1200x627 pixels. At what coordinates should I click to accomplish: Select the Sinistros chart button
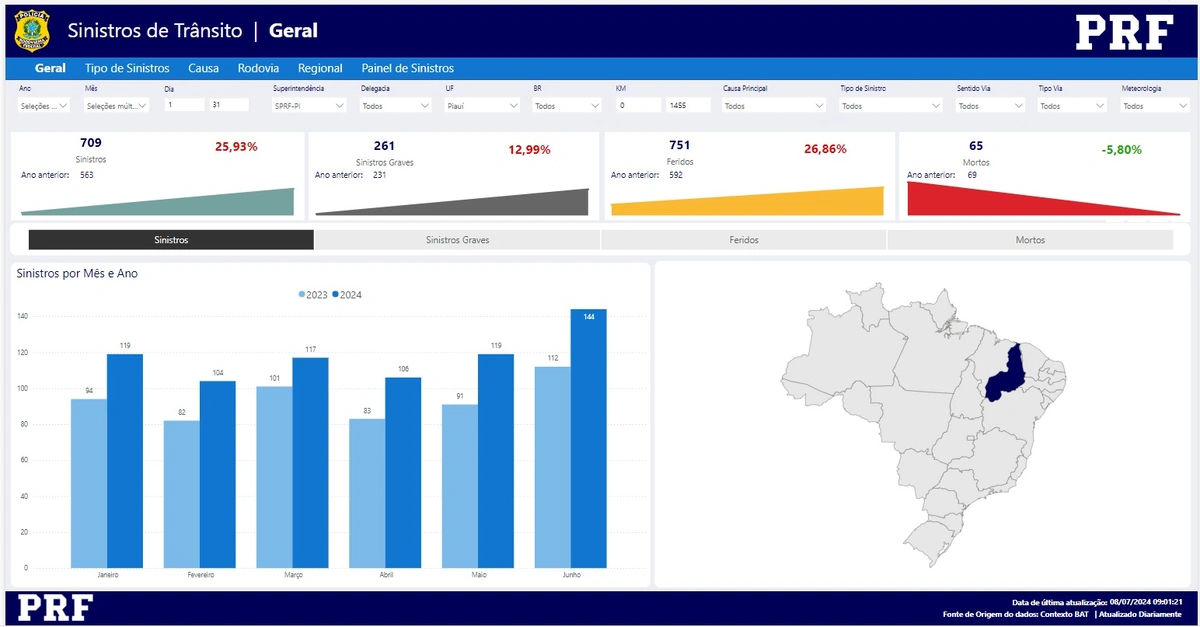coord(171,240)
